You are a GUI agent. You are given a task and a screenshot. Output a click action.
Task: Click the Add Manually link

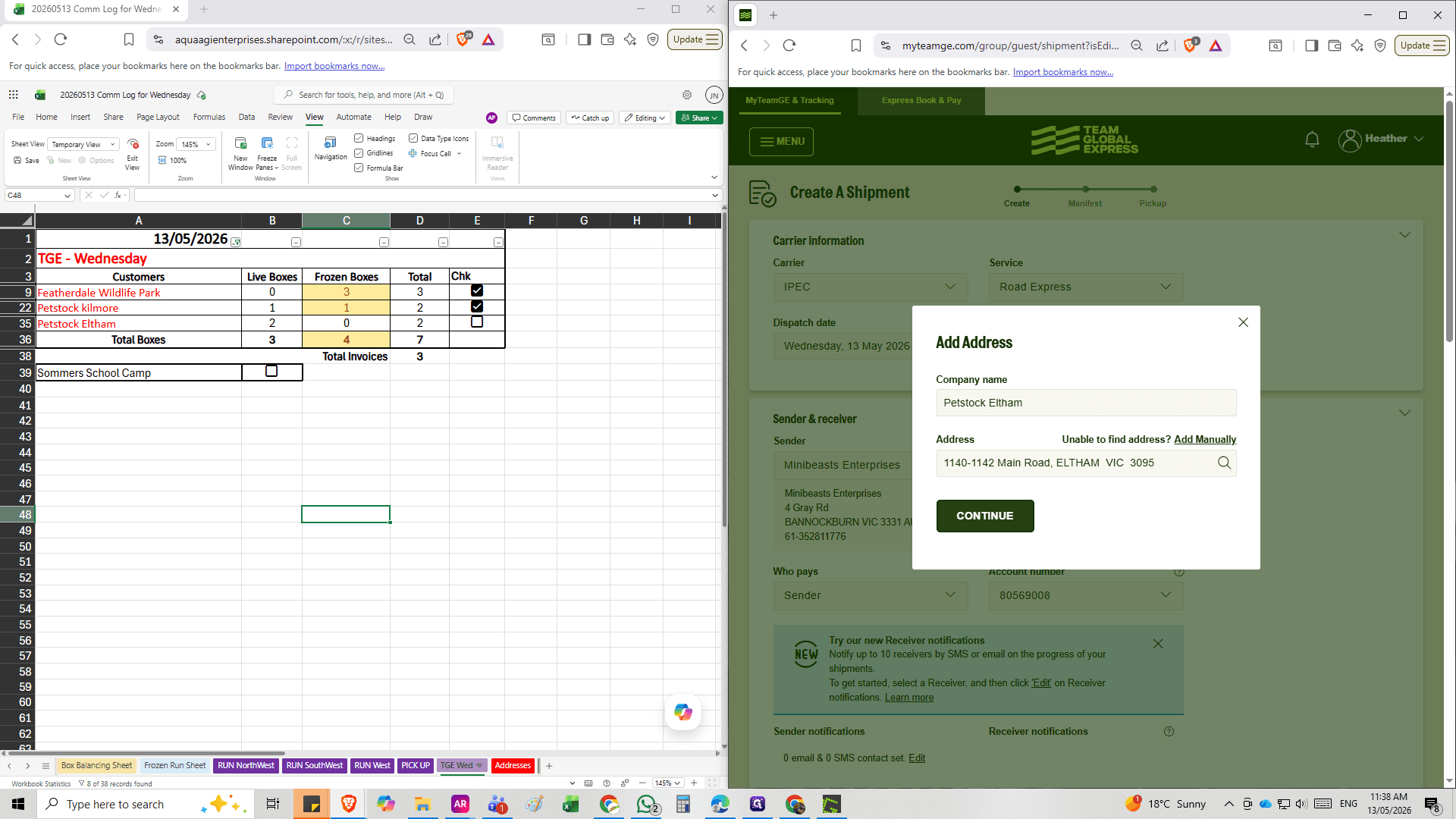click(1205, 439)
